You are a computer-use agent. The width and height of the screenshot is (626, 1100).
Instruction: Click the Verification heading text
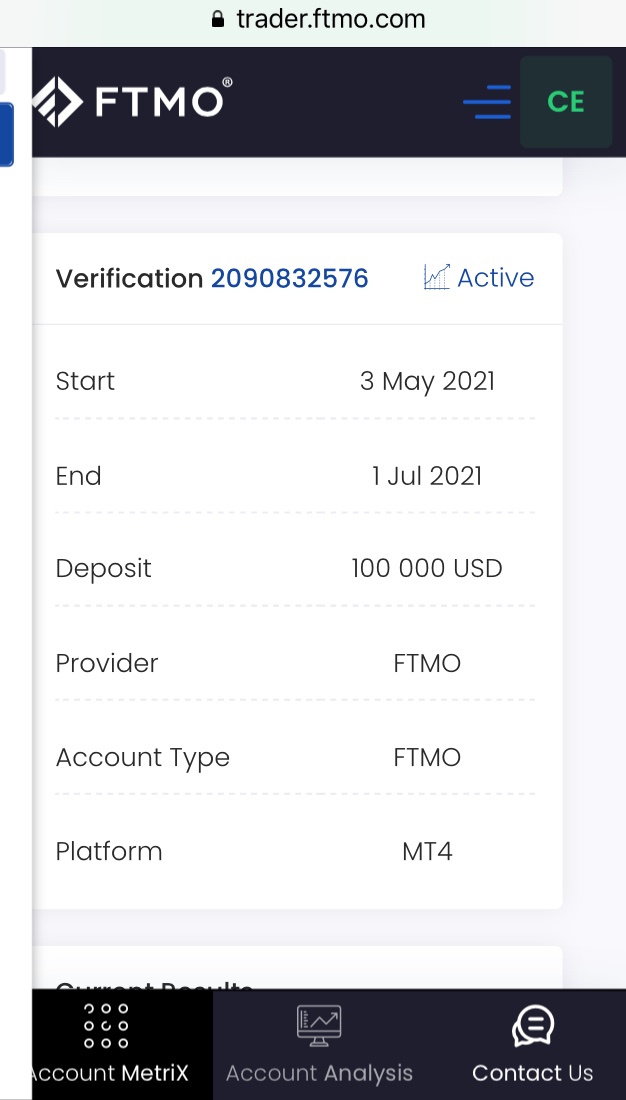point(129,278)
